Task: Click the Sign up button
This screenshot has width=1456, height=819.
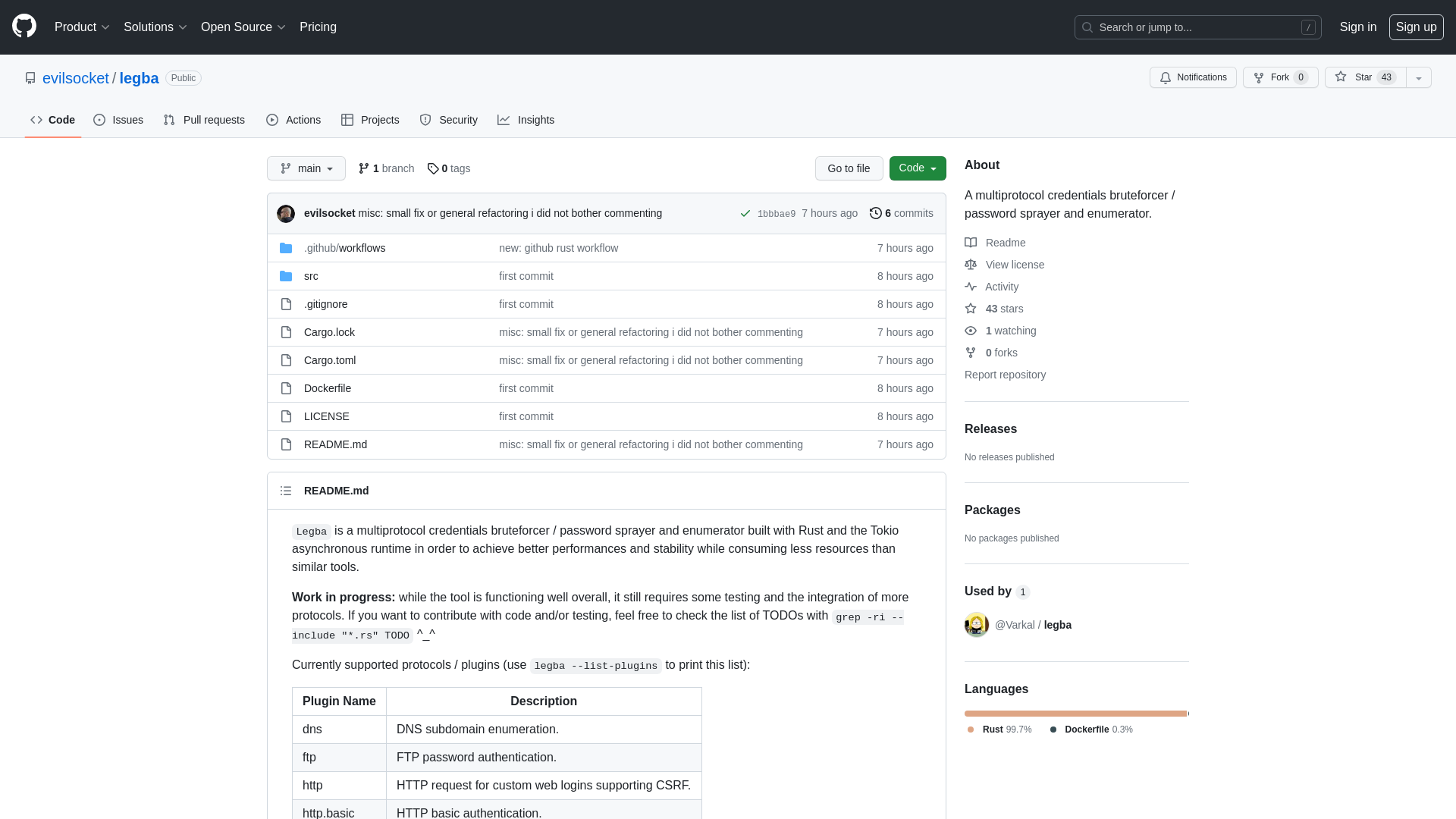Action: coord(1416,27)
